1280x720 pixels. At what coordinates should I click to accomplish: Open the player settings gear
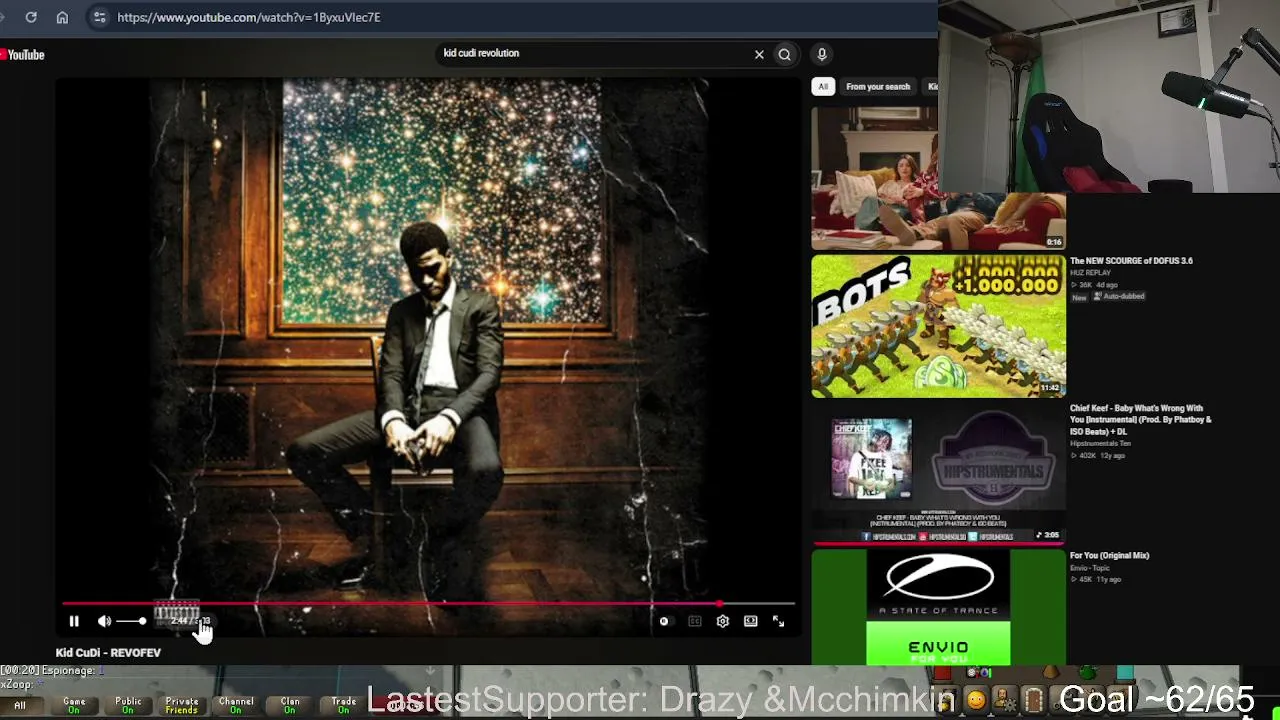723,621
